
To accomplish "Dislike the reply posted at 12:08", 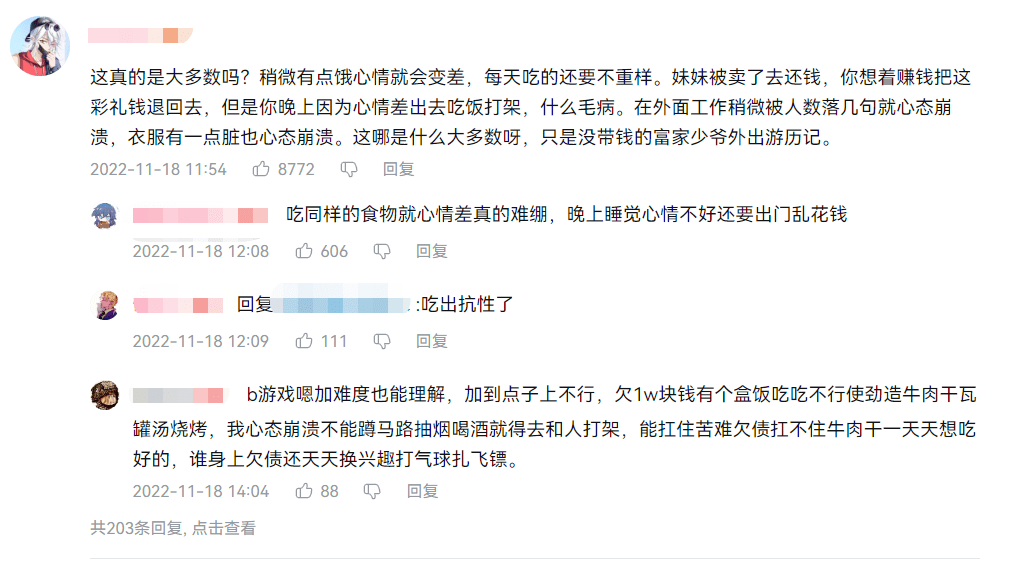I will [x=382, y=251].
